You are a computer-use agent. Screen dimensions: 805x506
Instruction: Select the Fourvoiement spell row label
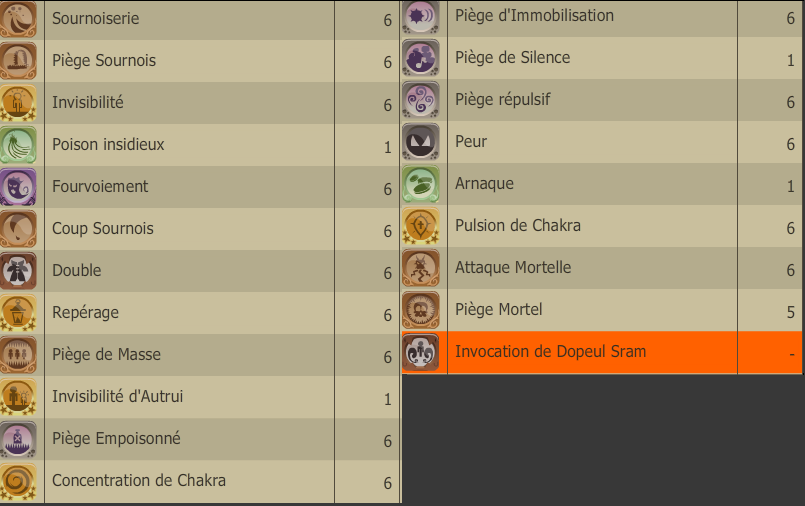pos(100,186)
